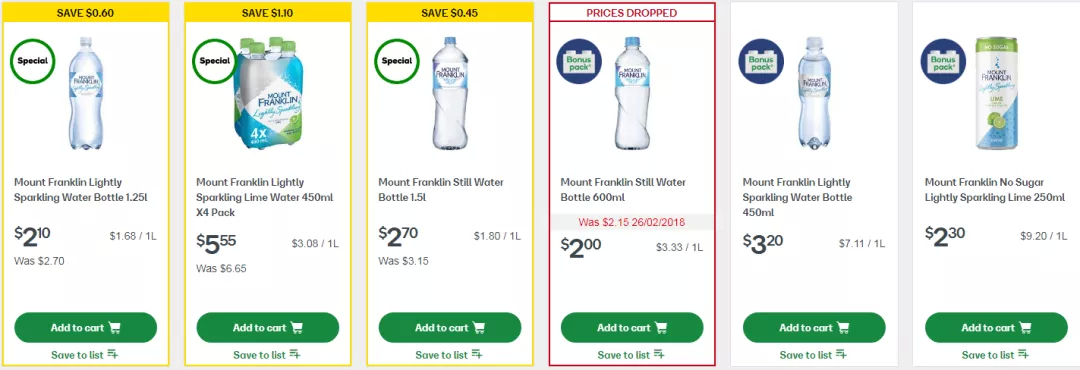
Task: Add Still Water Bottle 1.5l to cart
Action: coord(450,327)
